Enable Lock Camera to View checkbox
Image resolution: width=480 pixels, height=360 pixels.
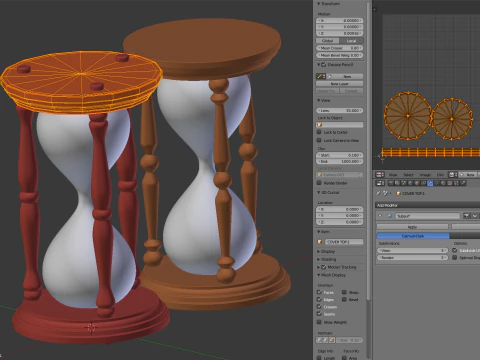point(319,140)
